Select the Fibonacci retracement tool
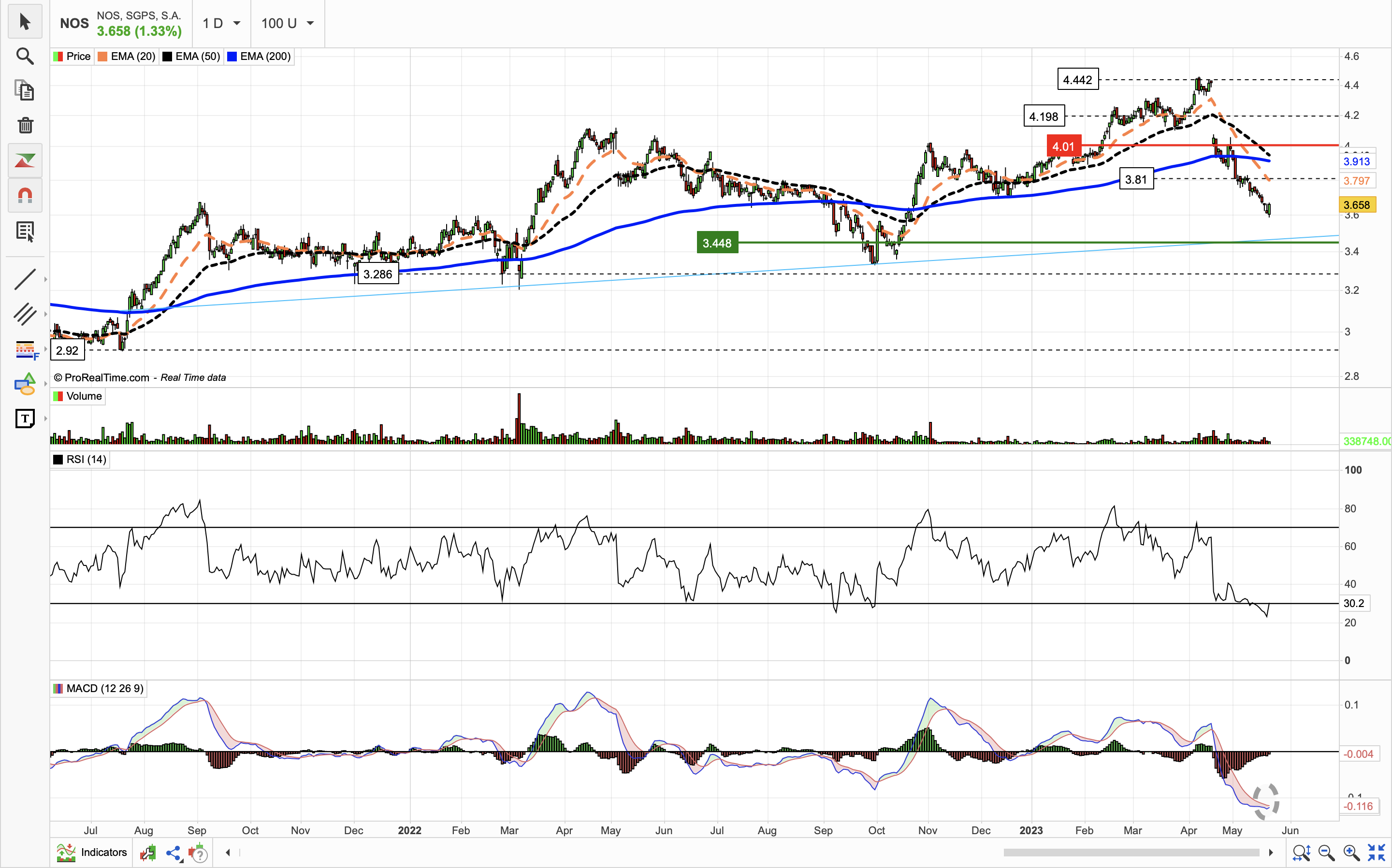Screen dimensions: 1392x868 click(x=25, y=349)
